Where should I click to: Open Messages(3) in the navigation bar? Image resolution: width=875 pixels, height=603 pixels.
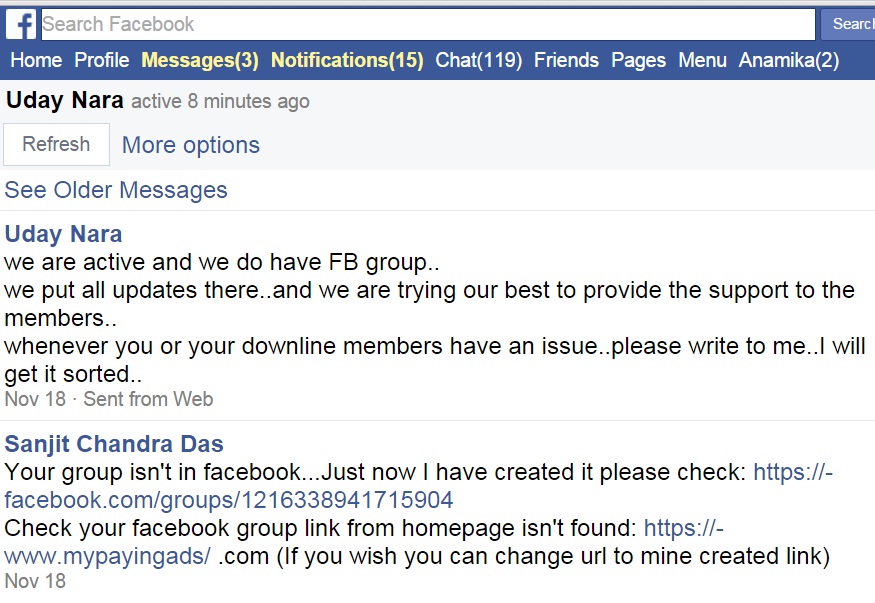pos(200,60)
